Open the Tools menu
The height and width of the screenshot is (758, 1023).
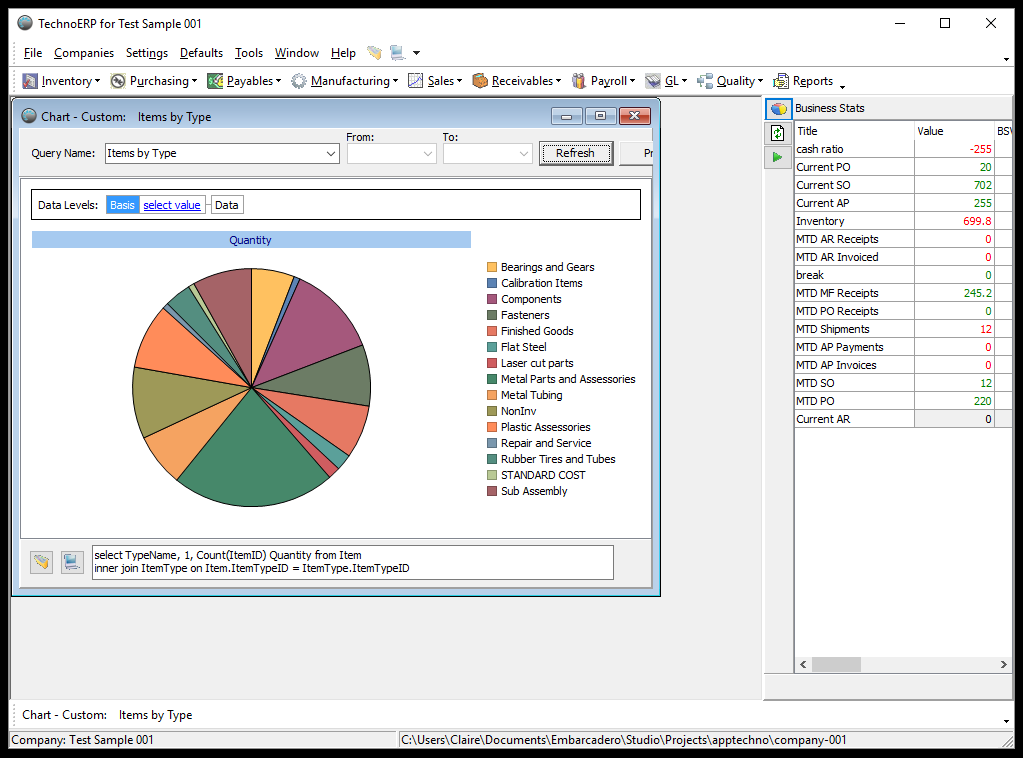(x=249, y=53)
